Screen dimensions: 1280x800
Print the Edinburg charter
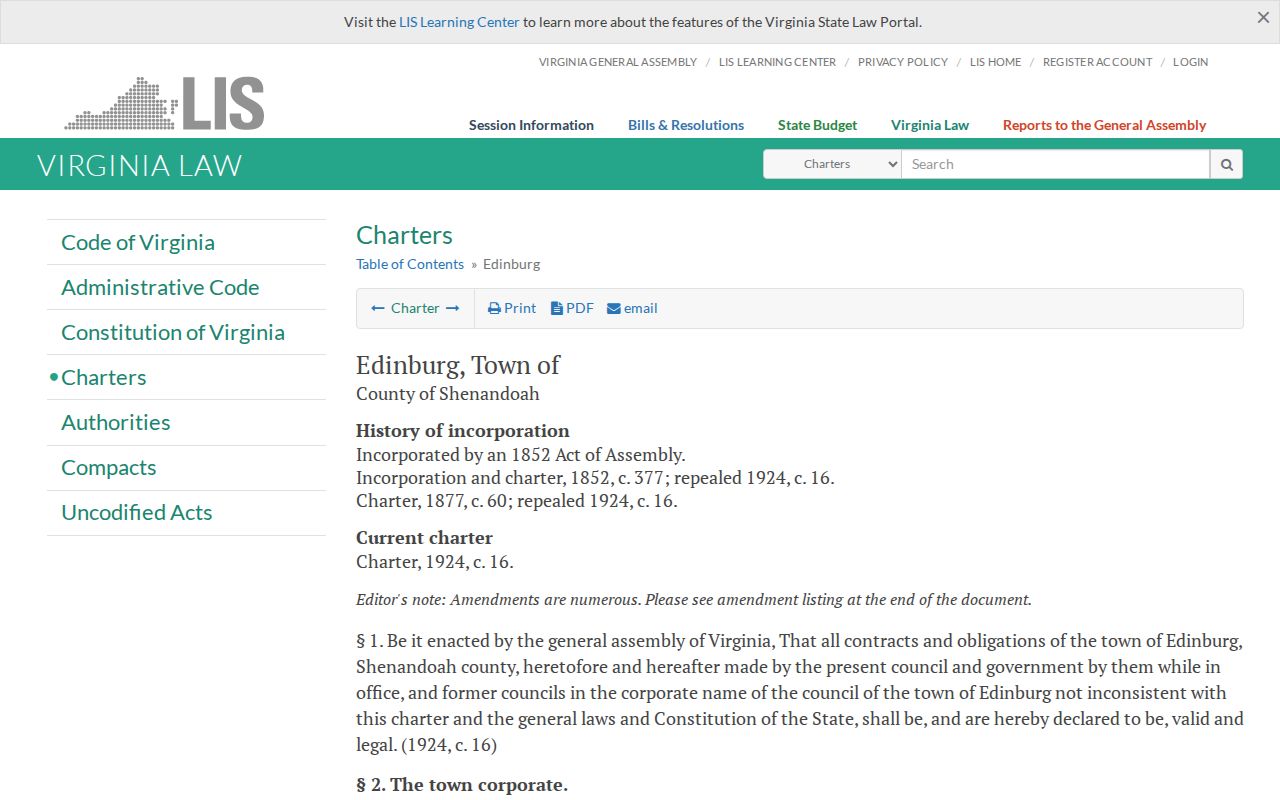[512, 308]
